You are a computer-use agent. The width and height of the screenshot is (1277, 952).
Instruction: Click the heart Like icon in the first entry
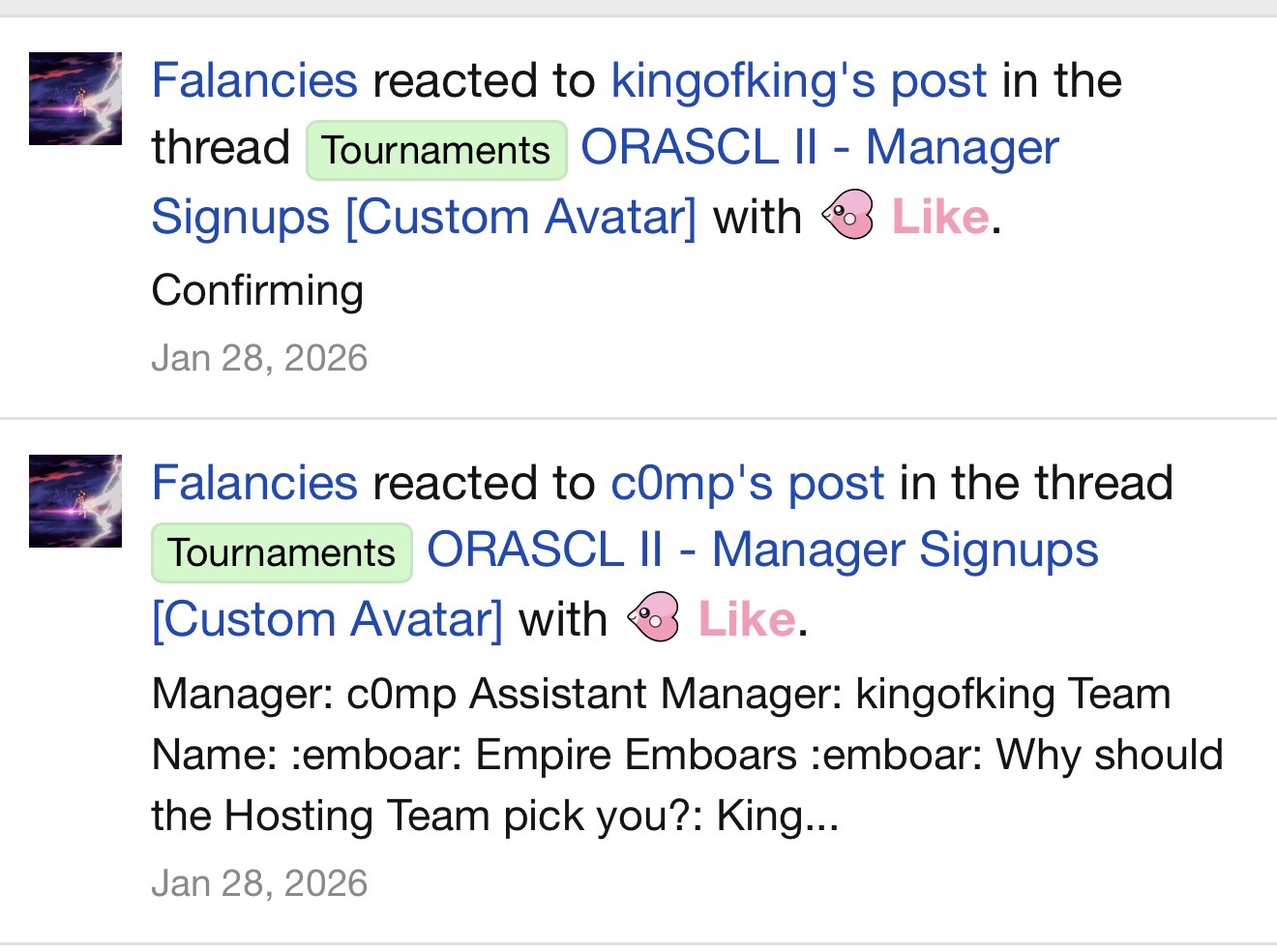(x=848, y=215)
